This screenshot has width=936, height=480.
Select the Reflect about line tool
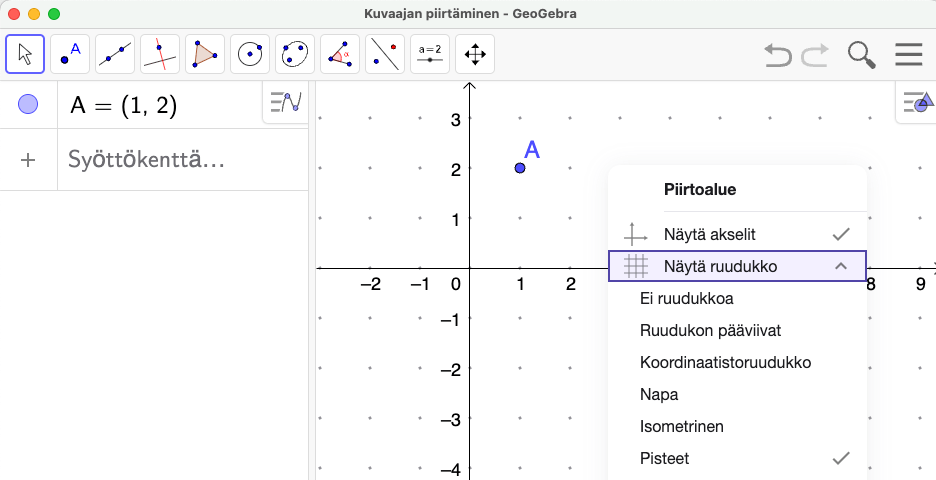385,54
